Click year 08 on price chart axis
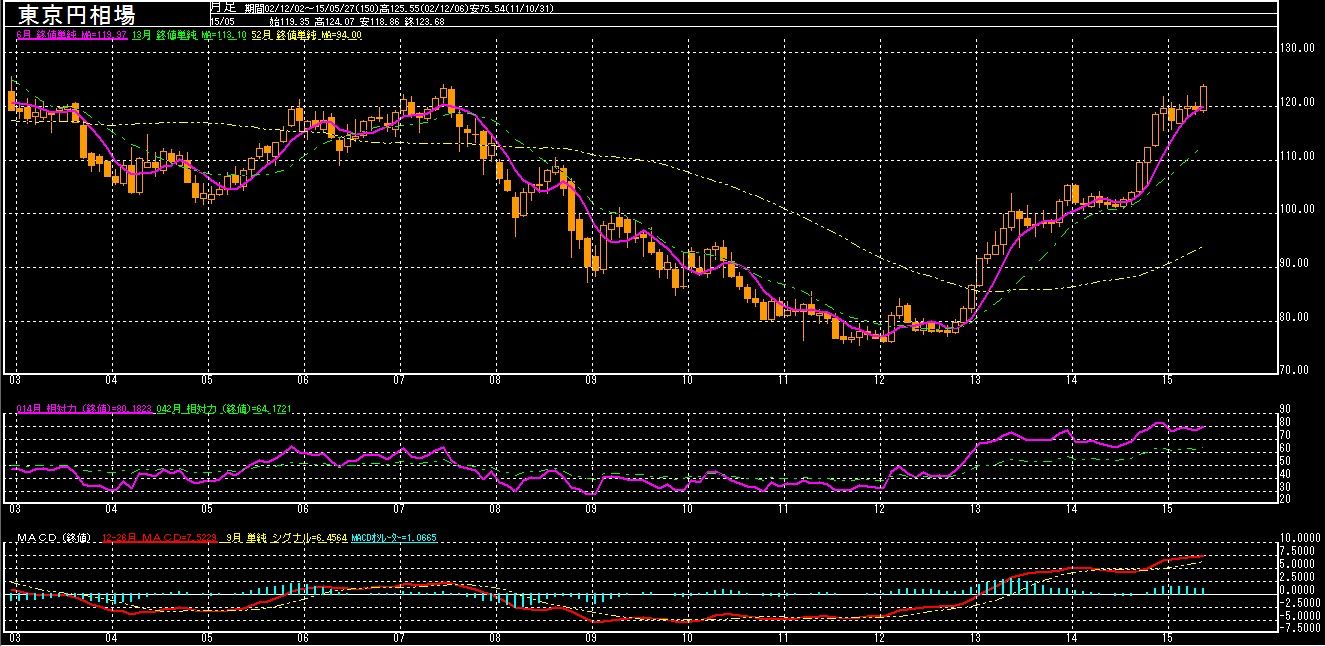Image resolution: width=1325 pixels, height=646 pixels. pyautogui.click(x=494, y=380)
